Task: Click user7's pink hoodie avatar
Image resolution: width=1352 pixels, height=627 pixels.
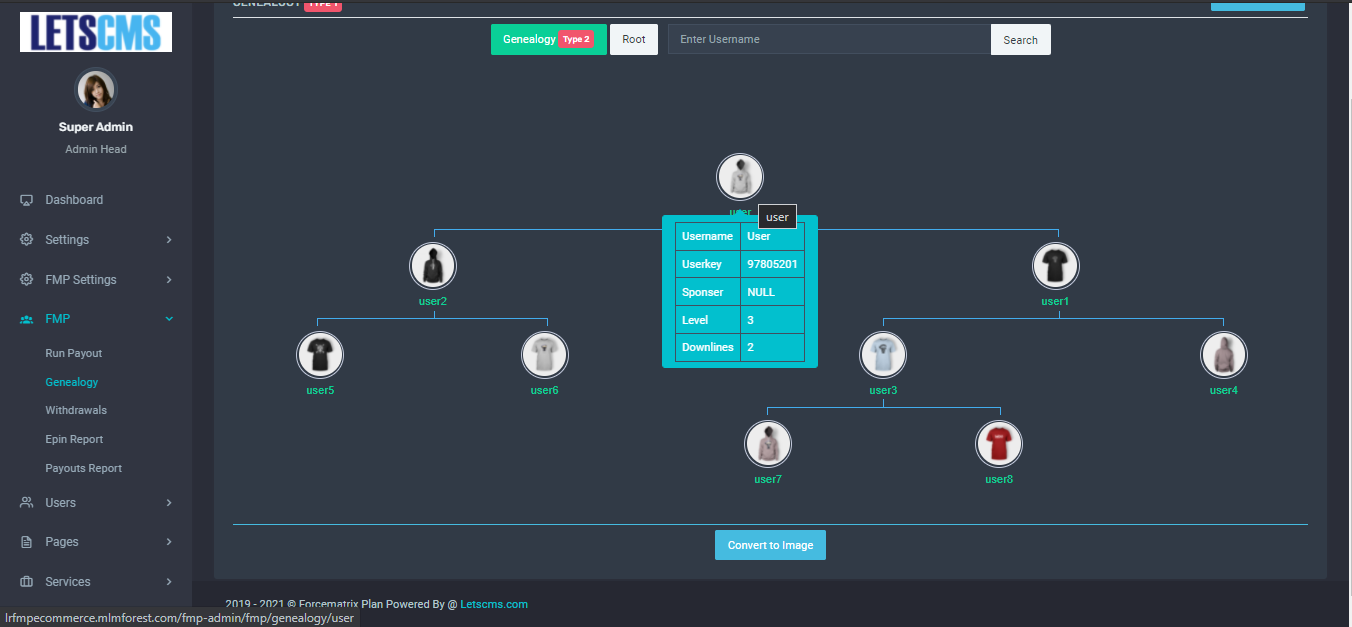Action: [x=768, y=444]
